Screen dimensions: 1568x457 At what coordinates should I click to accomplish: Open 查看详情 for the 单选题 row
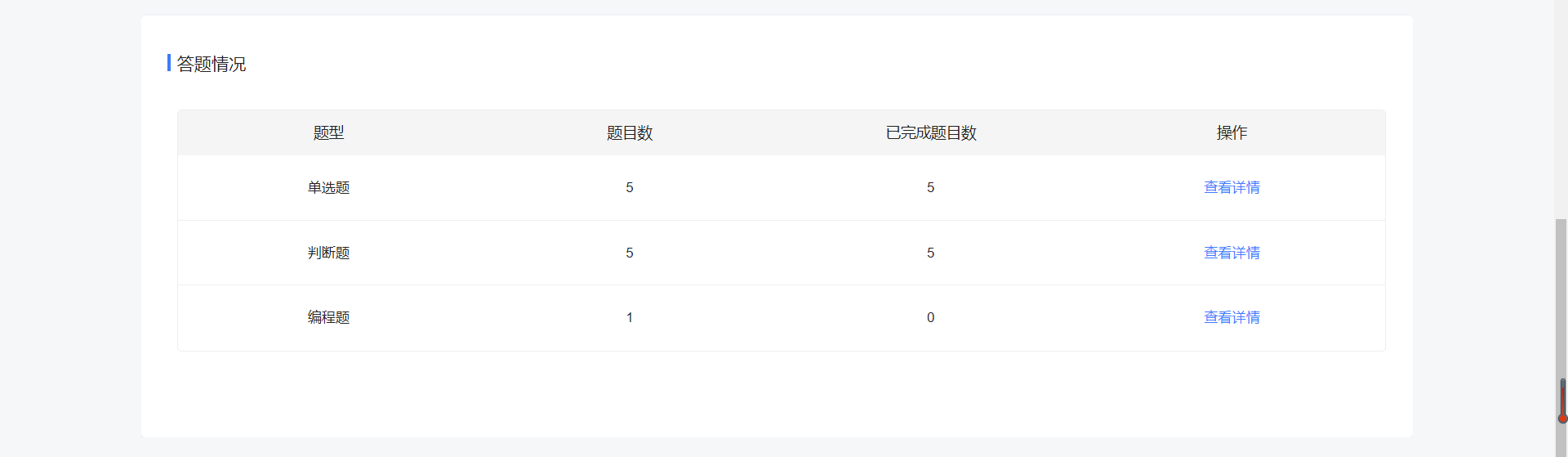(1232, 187)
